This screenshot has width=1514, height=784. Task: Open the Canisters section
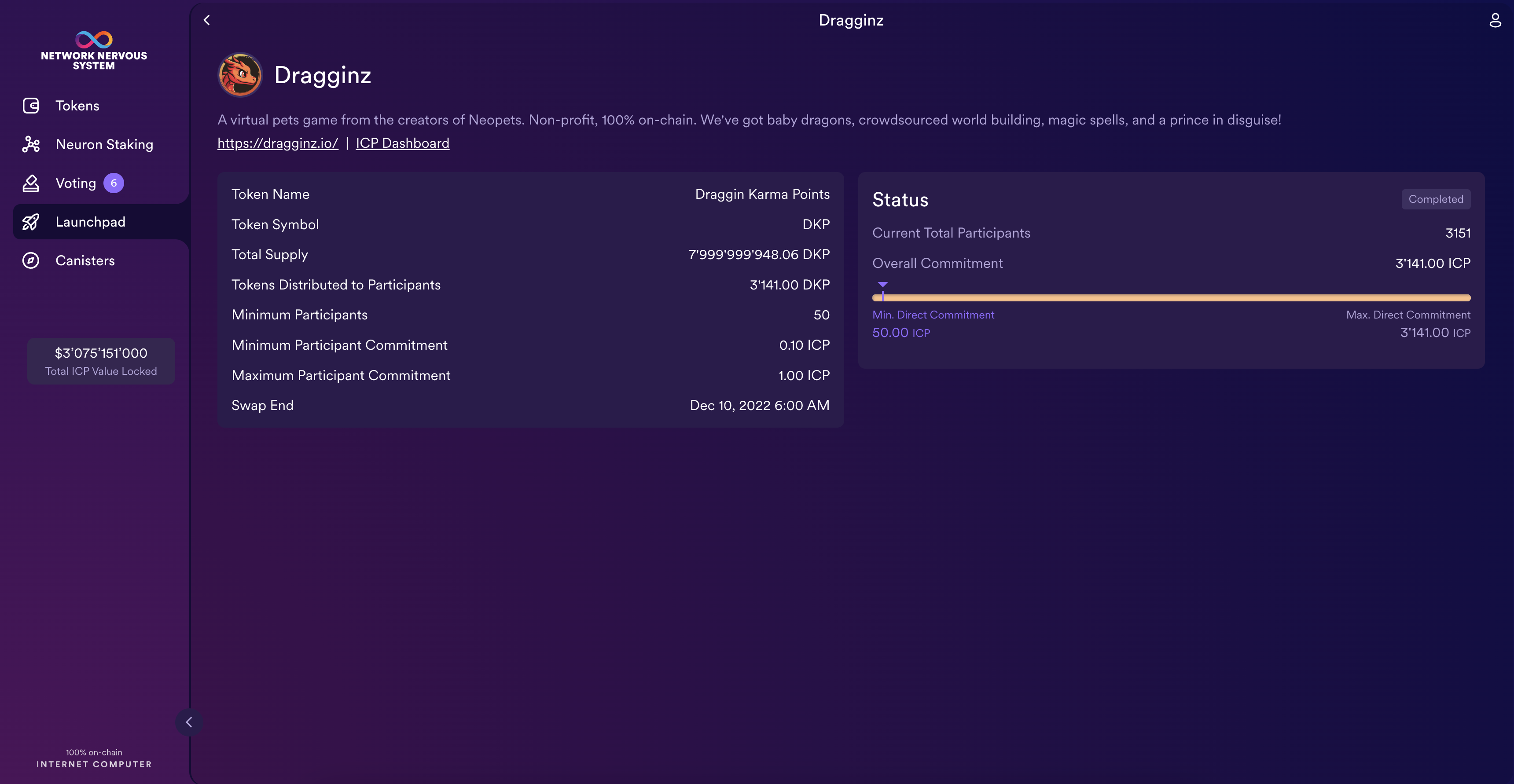coord(85,261)
